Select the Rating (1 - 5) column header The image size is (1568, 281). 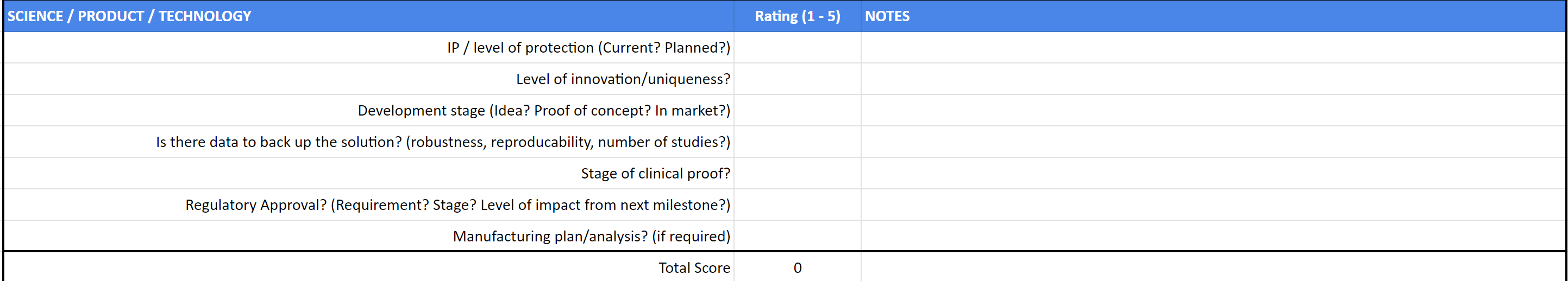point(797,16)
